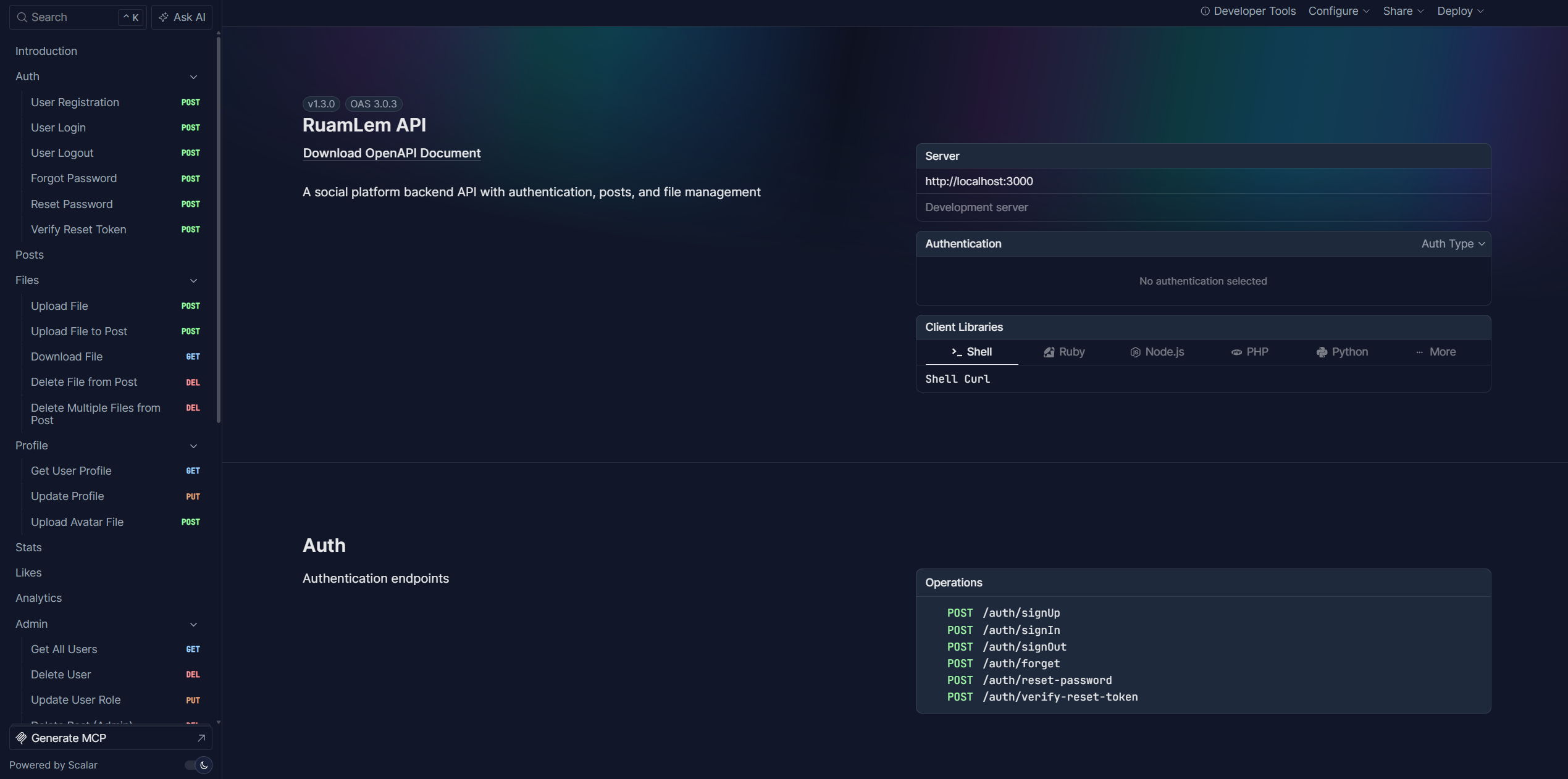Focus the sidebar Search field

coord(78,17)
